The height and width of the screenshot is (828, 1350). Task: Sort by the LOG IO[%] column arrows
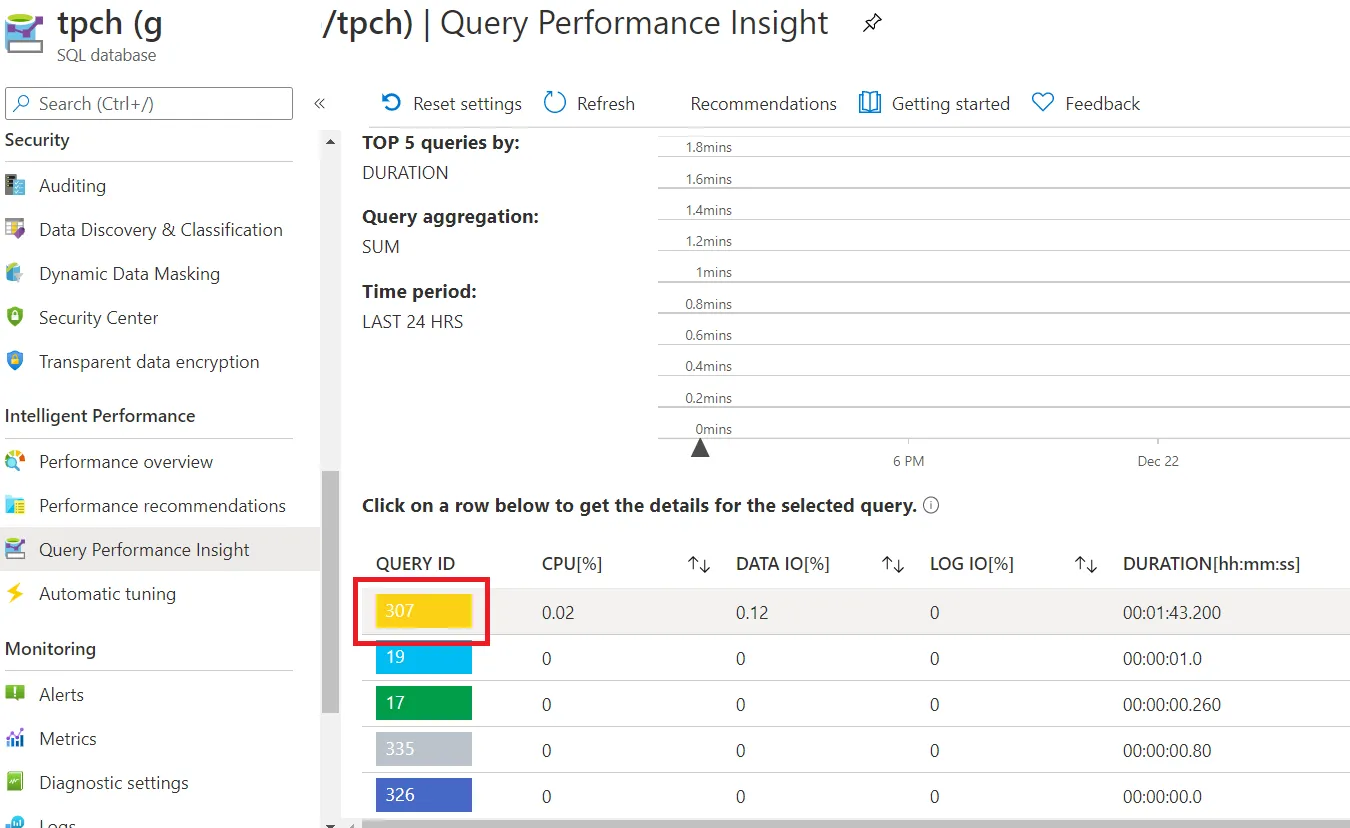(x=1087, y=564)
